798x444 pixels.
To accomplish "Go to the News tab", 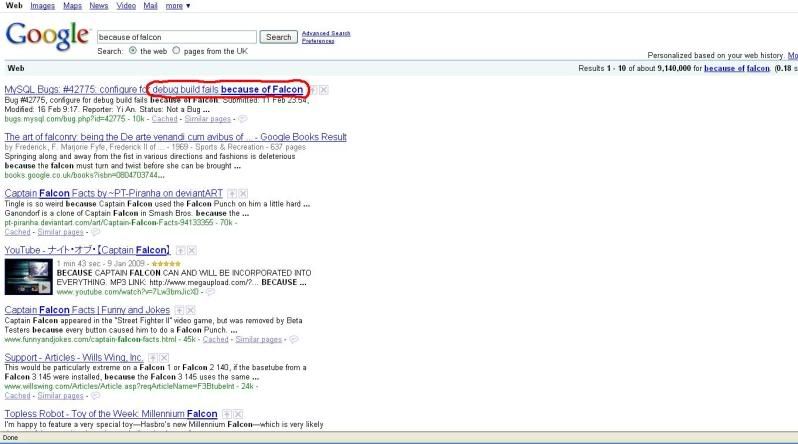I will [x=99, y=6].
